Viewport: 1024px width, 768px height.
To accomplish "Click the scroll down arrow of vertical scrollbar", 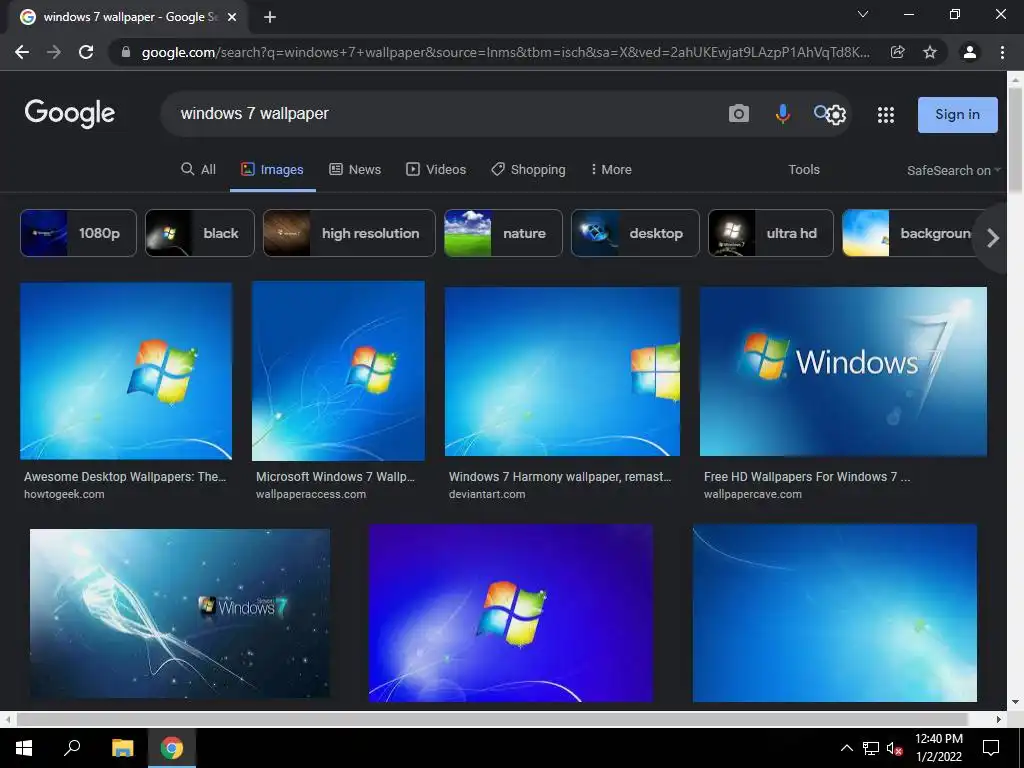I will (x=1015, y=702).
